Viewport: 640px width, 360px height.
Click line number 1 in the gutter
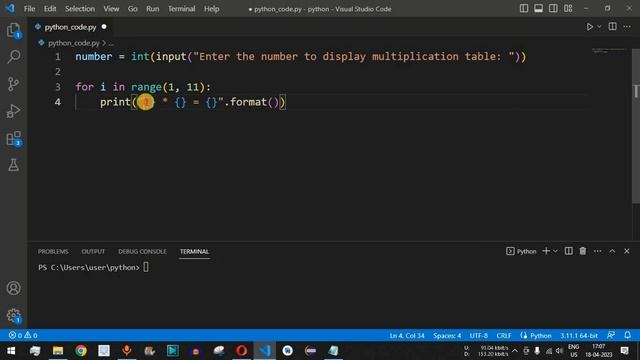[x=58, y=56]
